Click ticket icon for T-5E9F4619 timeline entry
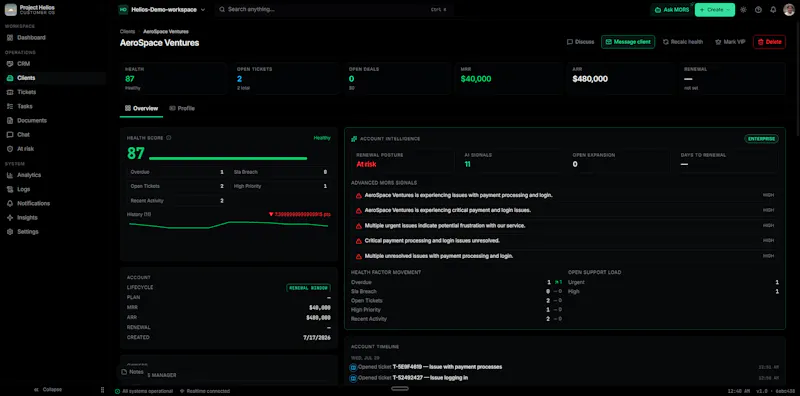 353,367
